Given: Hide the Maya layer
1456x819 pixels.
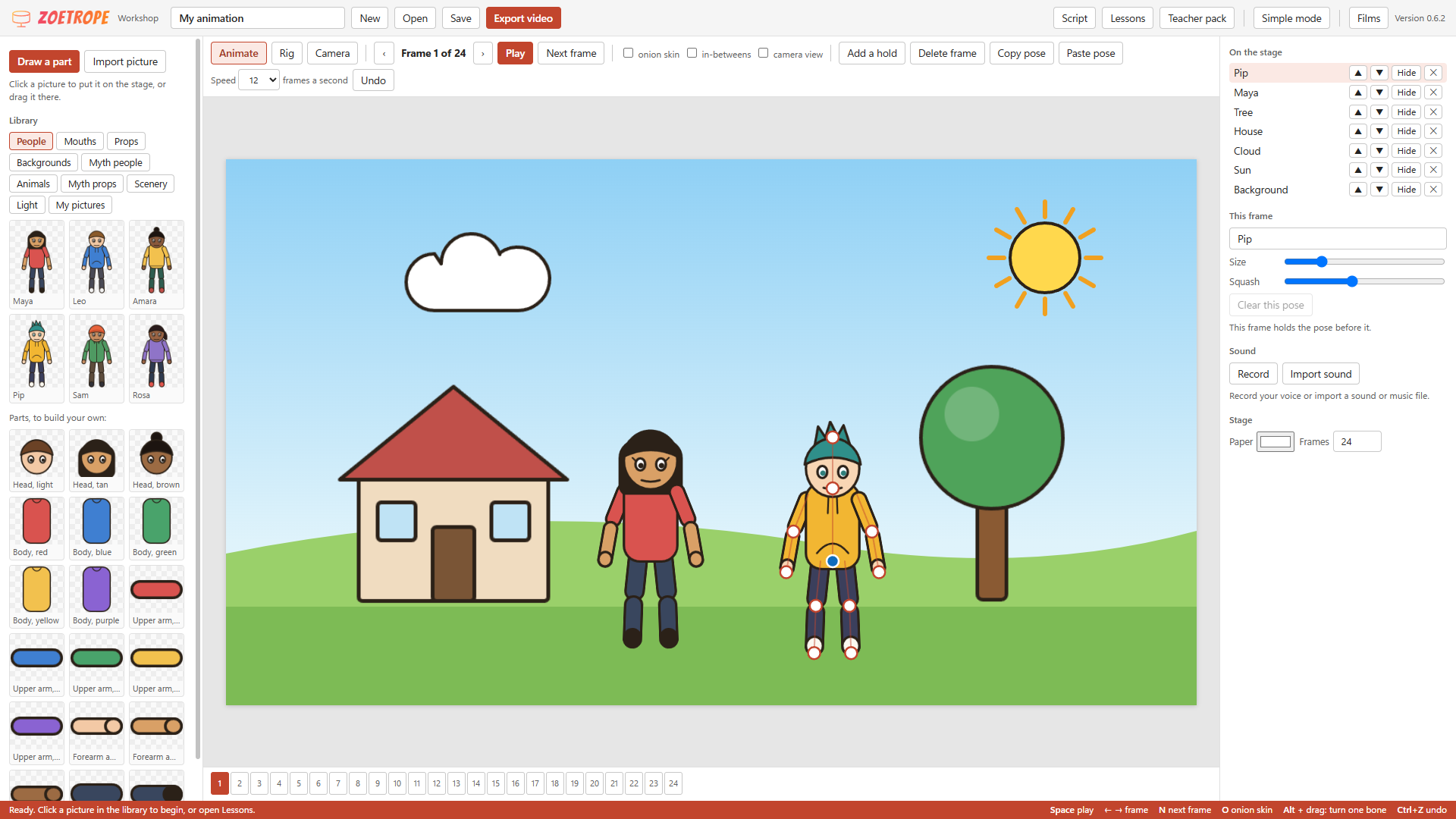Looking at the screenshot, I should [1407, 93].
